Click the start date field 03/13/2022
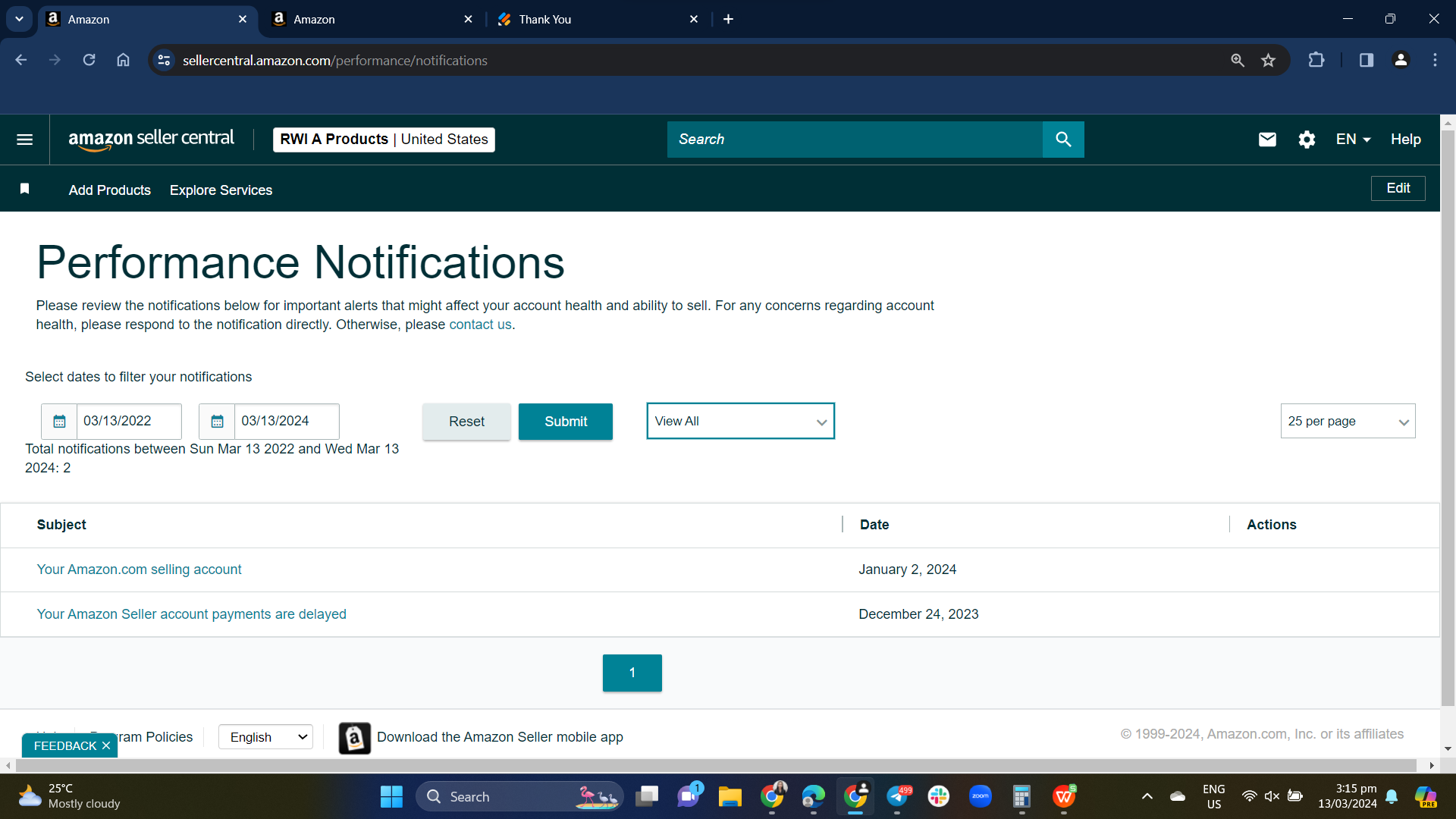This screenshot has width=1456, height=819. pyautogui.click(x=129, y=422)
